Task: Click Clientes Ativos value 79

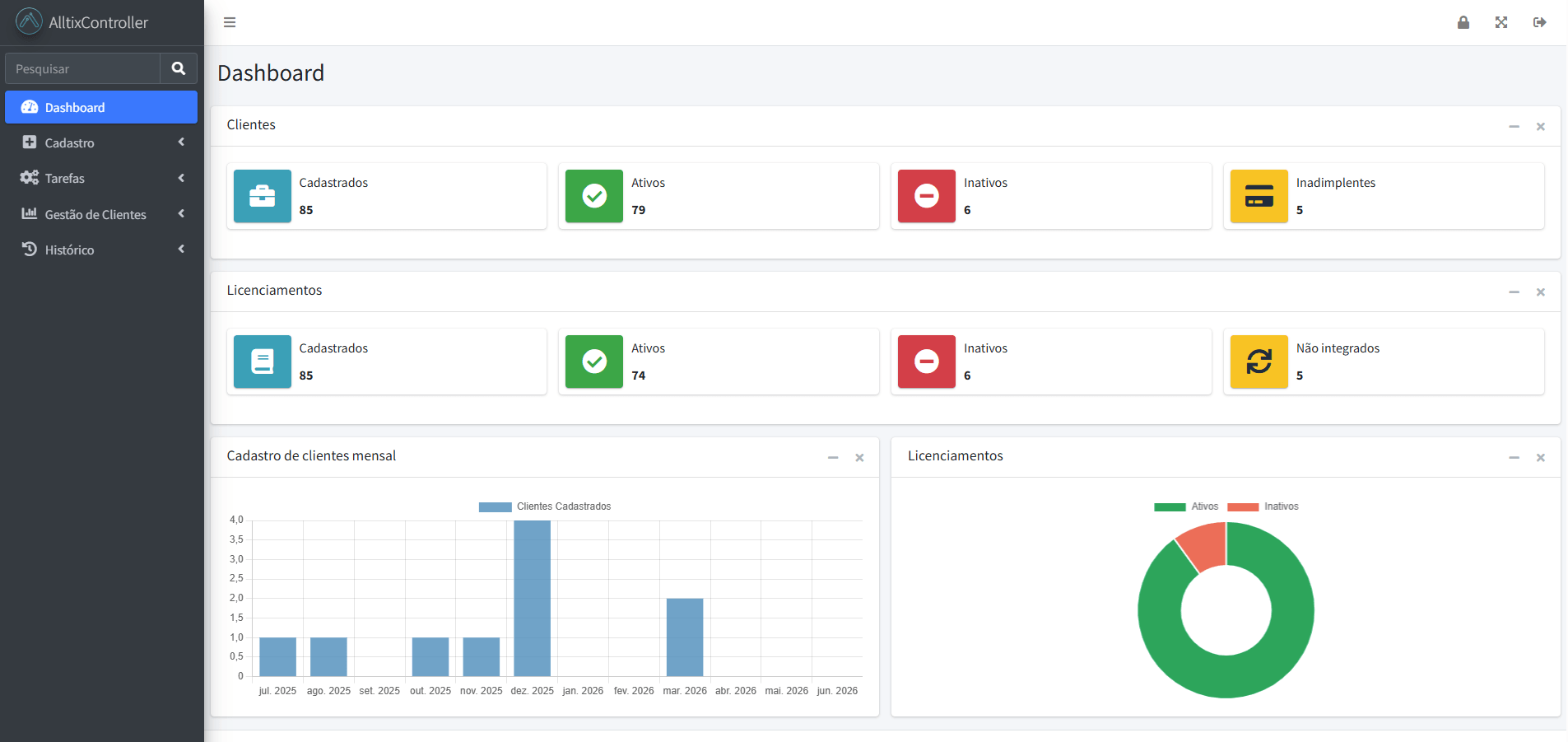Action: click(639, 210)
